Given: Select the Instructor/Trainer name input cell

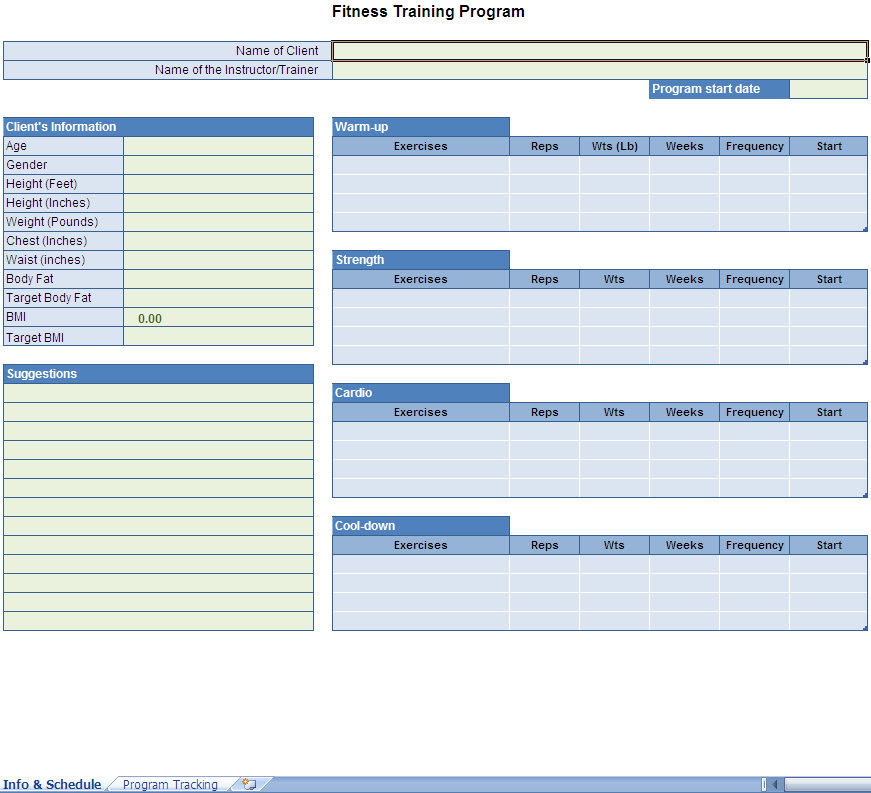Looking at the screenshot, I should click(600, 70).
